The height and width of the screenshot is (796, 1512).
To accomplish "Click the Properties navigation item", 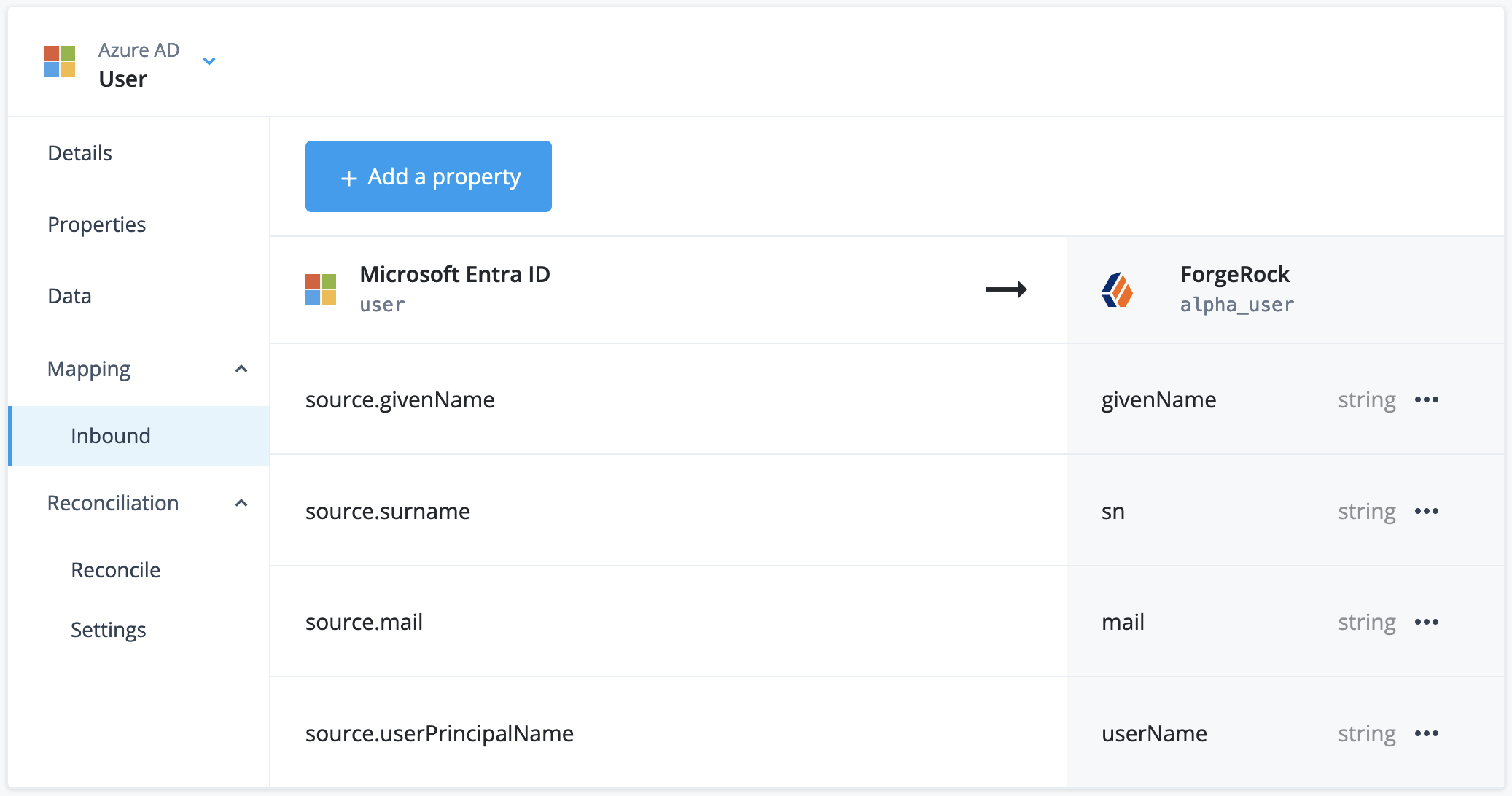I will pos(96,223).
